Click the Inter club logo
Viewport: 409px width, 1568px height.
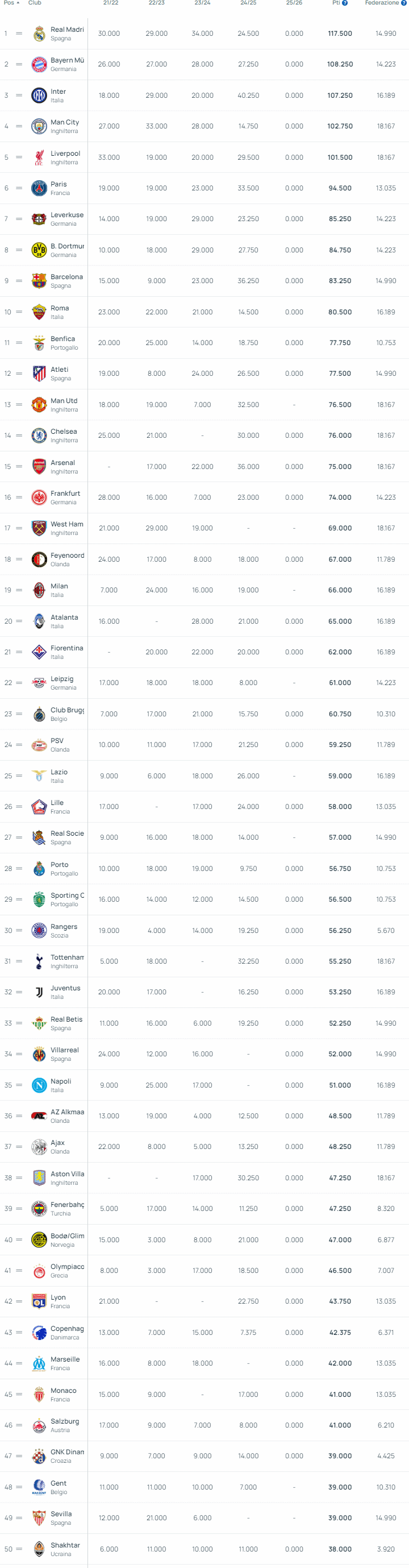tap(39, 96)
